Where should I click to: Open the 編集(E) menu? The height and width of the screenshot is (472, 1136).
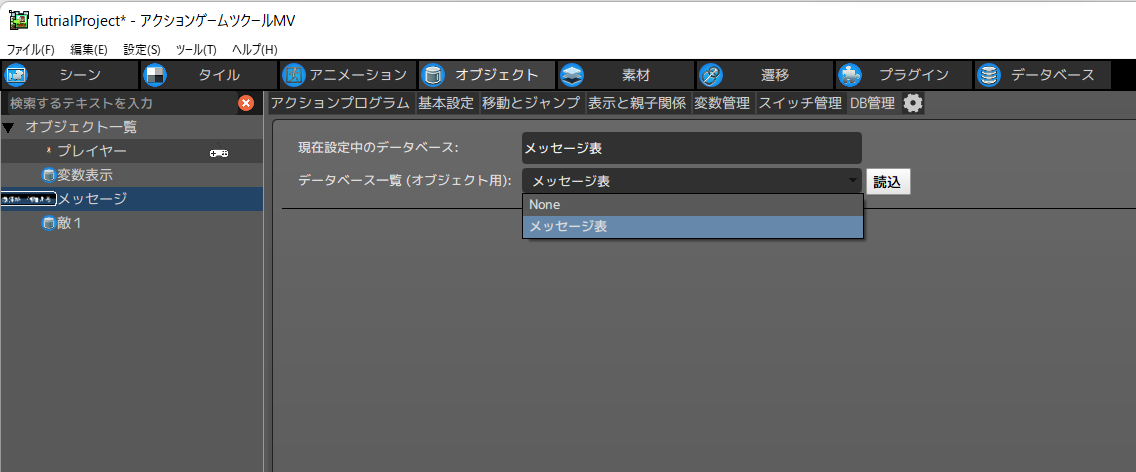tap(88, 49)
